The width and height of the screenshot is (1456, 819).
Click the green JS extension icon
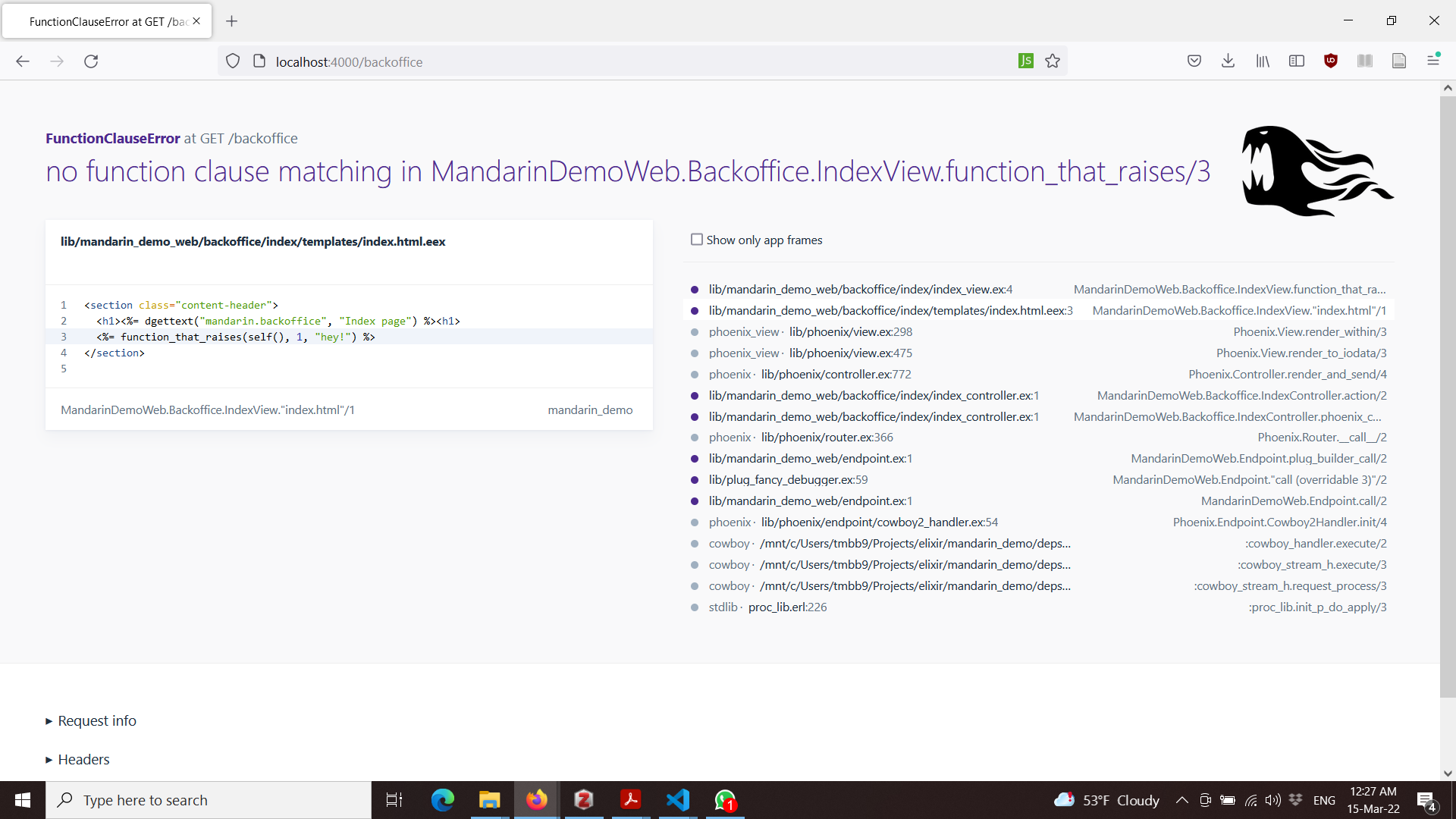click(x=1025, y=61)
